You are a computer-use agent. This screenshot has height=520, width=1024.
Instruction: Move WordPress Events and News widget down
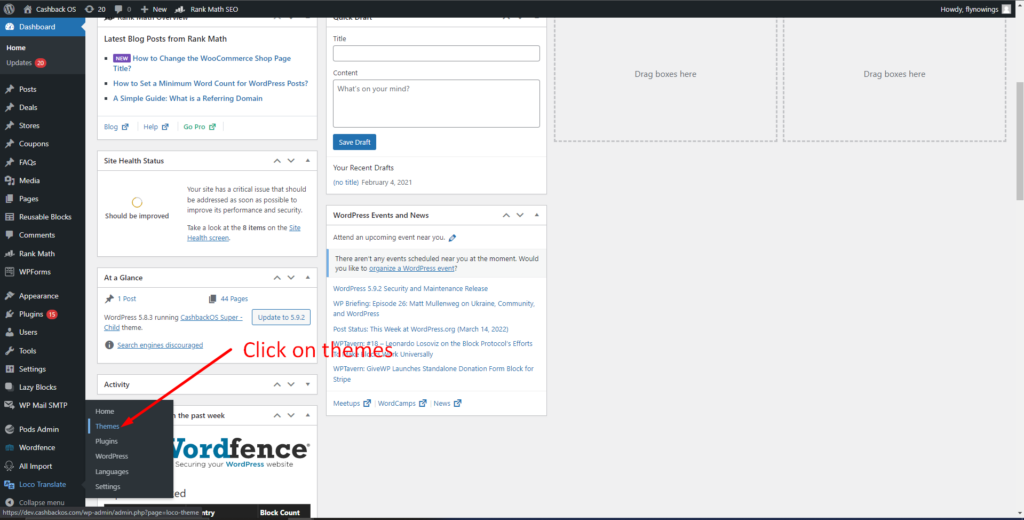520,215
